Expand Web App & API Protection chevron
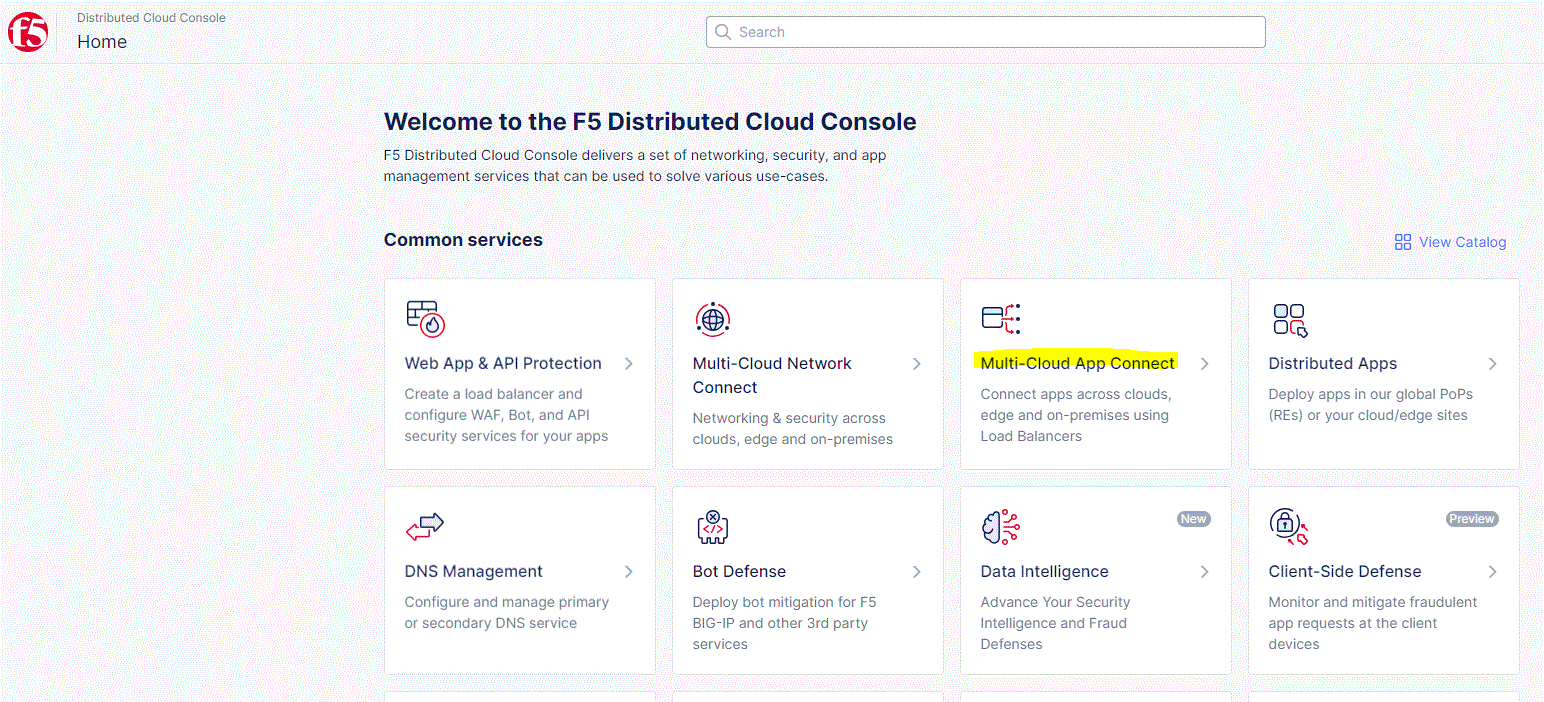This screenshot has height=702, width=1544. coord(629,364)
